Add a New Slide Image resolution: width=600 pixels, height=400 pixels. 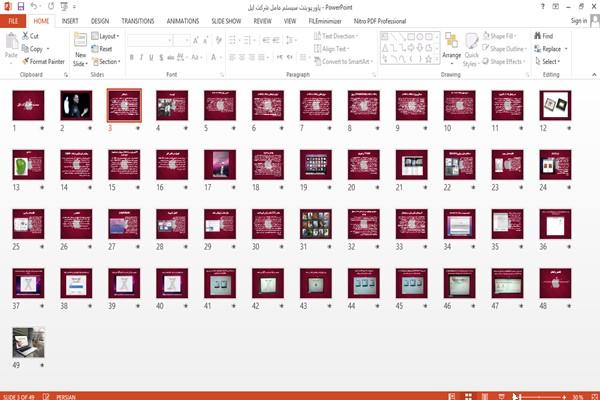point(80,50)
